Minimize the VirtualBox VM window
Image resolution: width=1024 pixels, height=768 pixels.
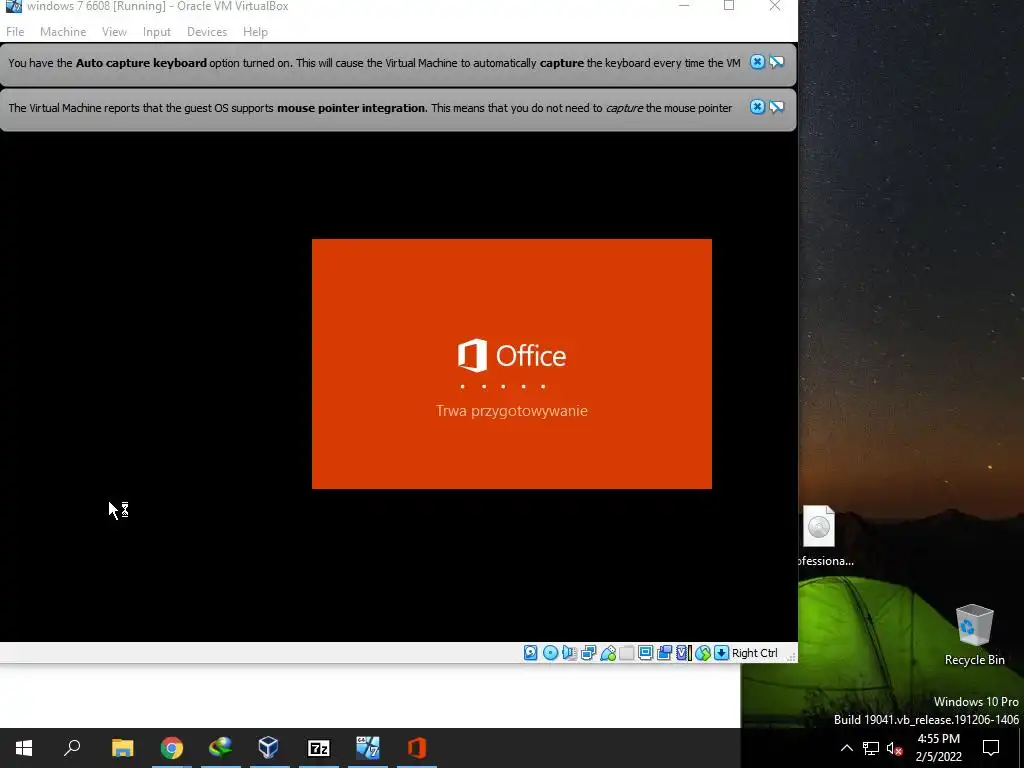coord(684,6)
